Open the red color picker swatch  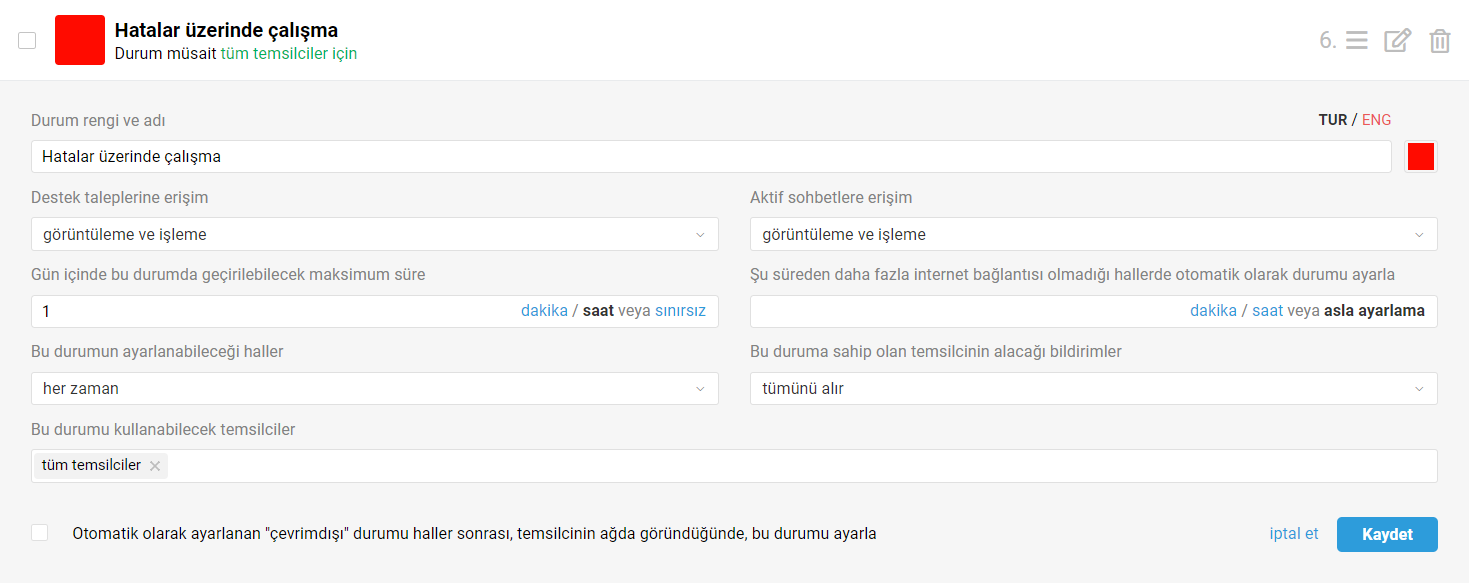coord(1420,157)
